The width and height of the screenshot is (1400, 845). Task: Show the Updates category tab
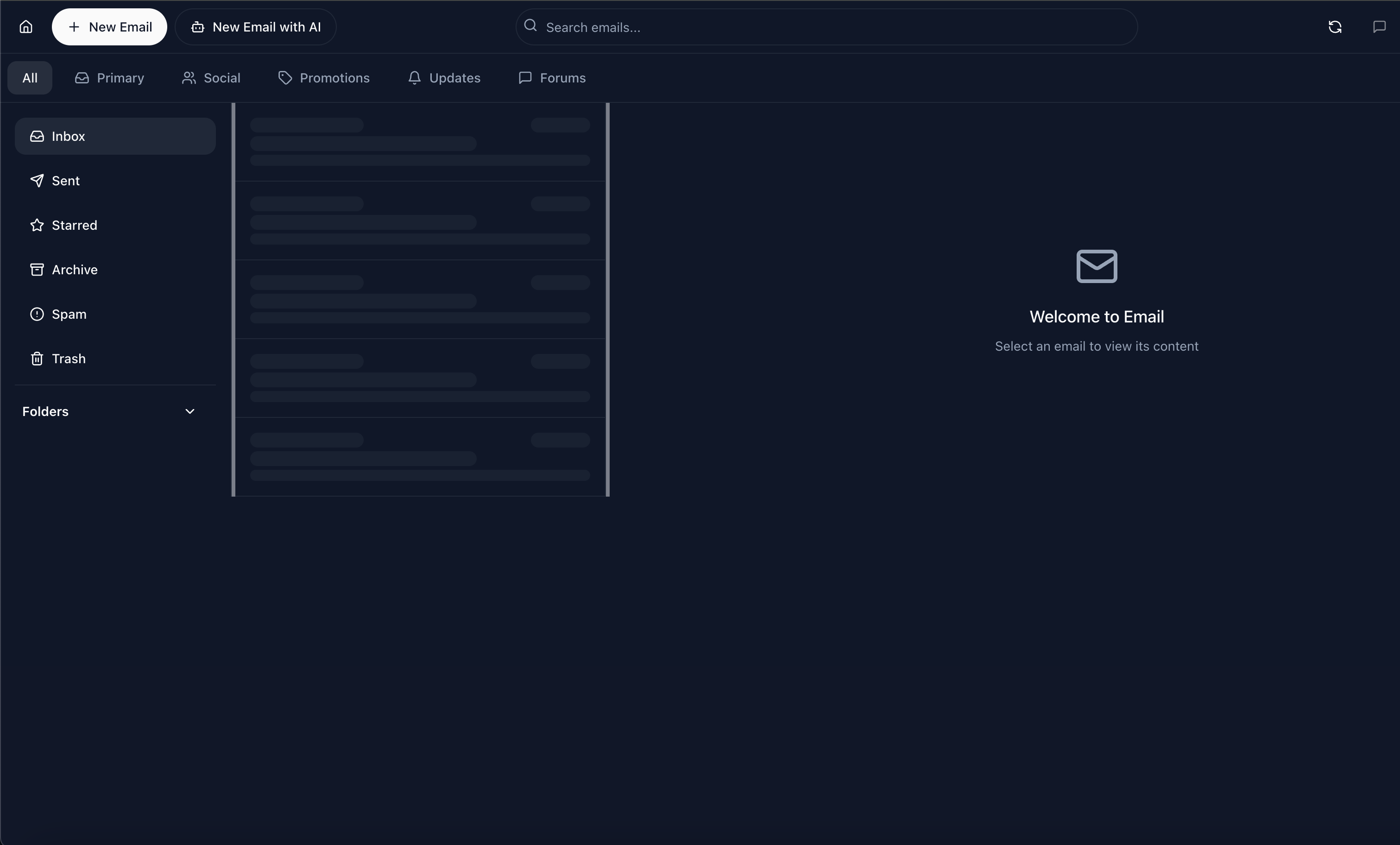click(444, 78)
